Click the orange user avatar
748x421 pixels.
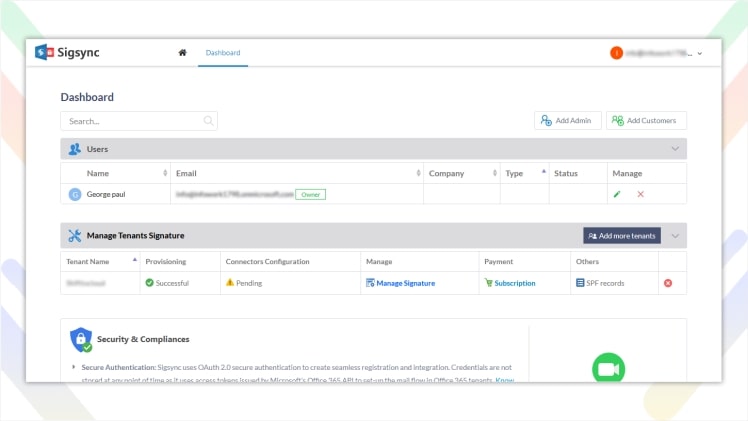(616, 53)
